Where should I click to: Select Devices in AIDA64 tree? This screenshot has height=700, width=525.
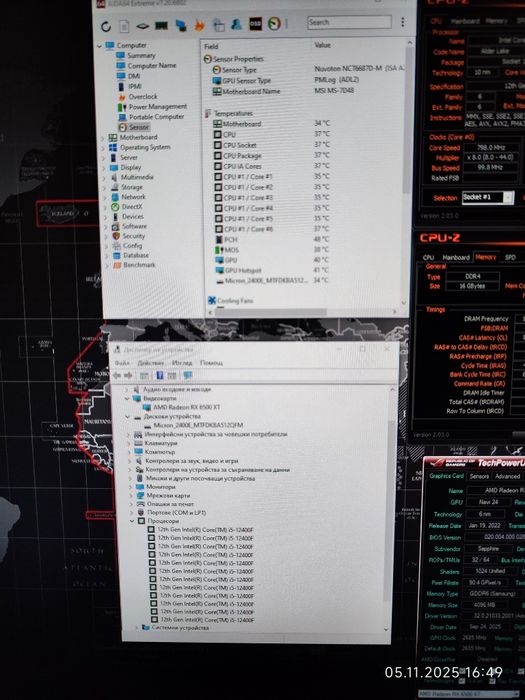click(133, 217)
